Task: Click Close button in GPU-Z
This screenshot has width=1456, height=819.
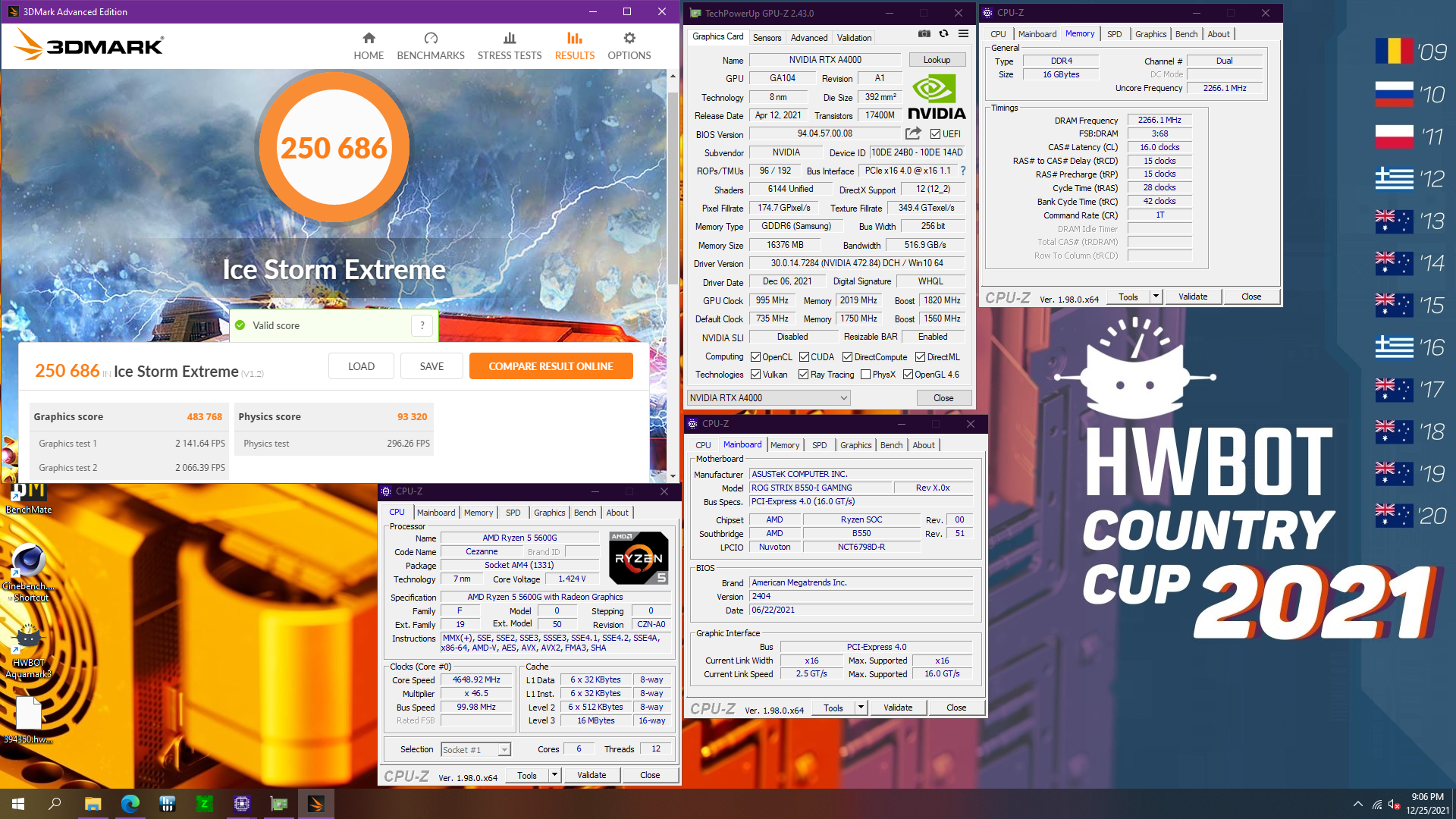Action: click(943, 398)
